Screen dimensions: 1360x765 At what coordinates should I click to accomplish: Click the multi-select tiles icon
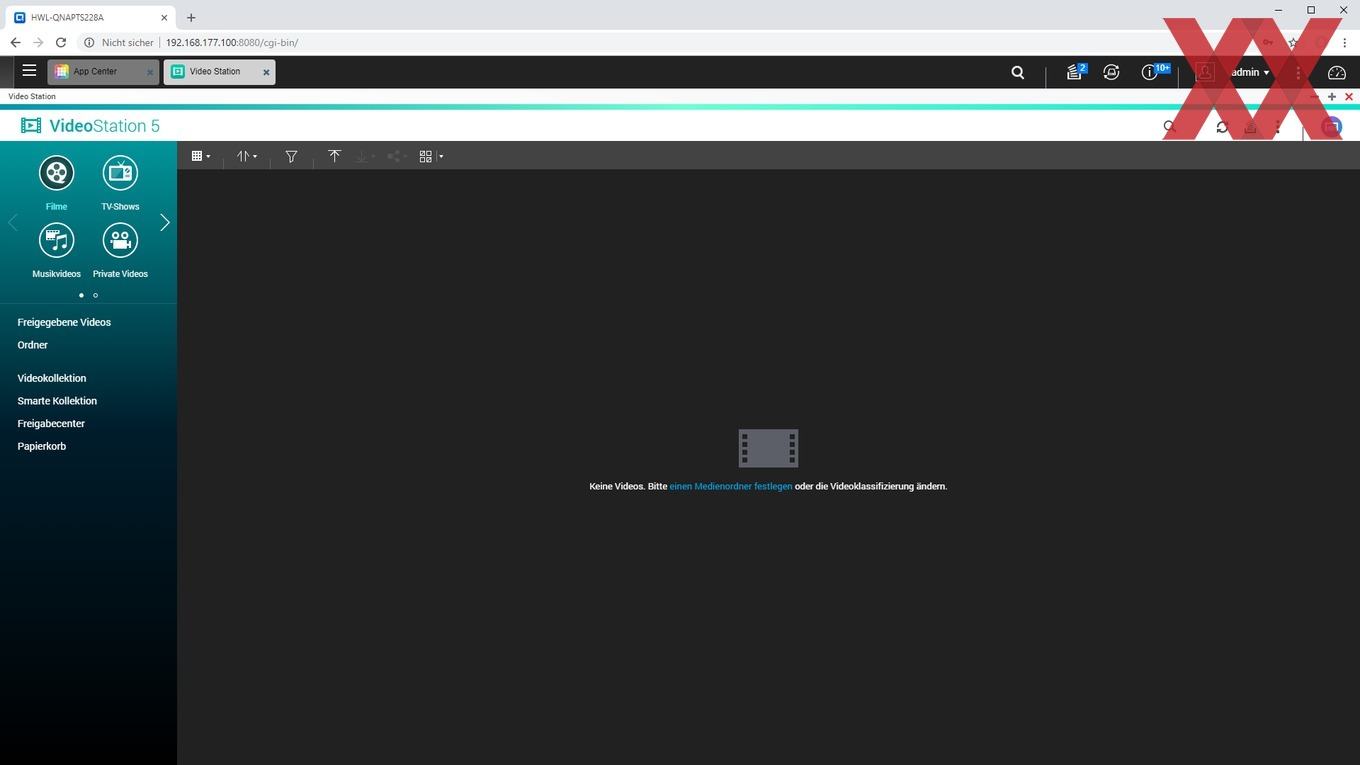point(425,156)
